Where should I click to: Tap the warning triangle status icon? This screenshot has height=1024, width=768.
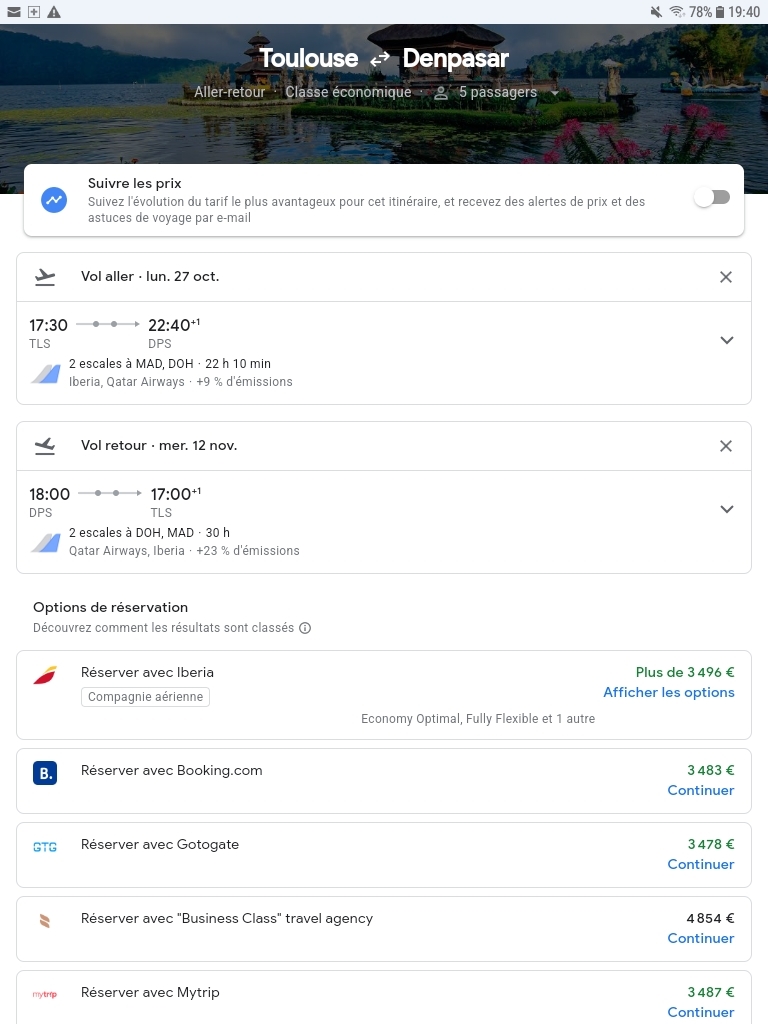(54, 12)
